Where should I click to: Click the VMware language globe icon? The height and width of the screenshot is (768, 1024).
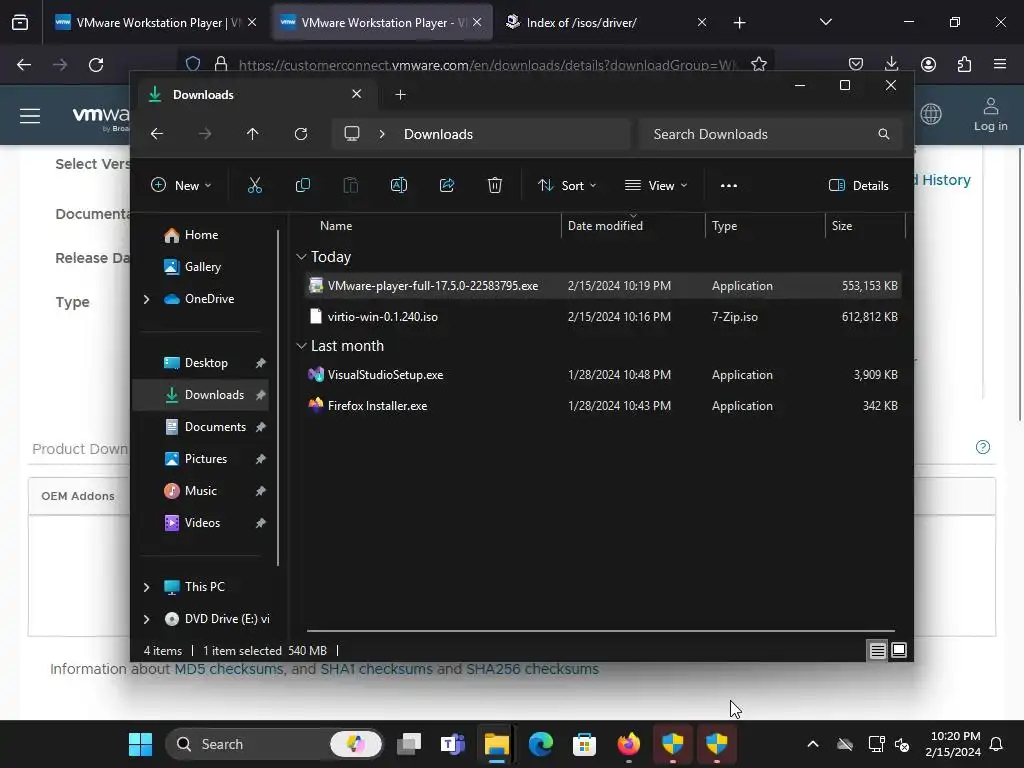[931, 114]
